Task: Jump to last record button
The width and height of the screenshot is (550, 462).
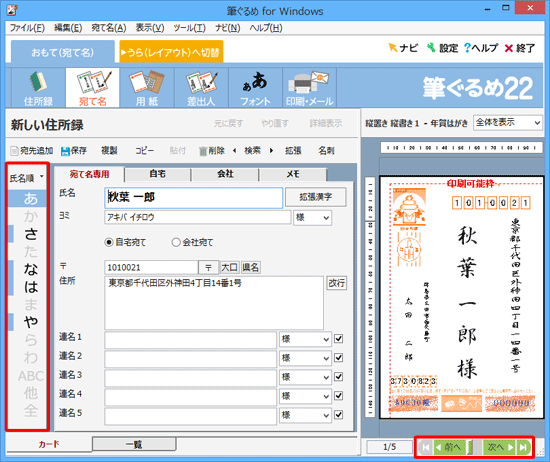Action: tap(523, 447)
